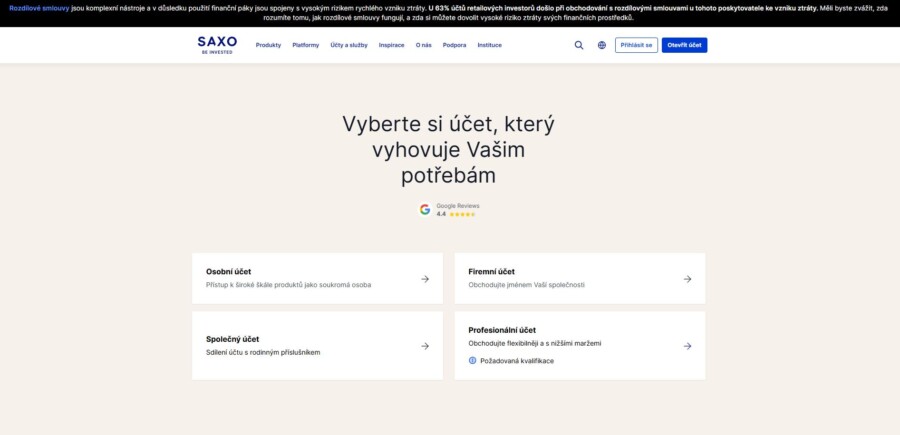Click the info icon beside Požadovaná kvalifikace
Image resolution: width=900 pixels, height=435 pixels.
472,360
